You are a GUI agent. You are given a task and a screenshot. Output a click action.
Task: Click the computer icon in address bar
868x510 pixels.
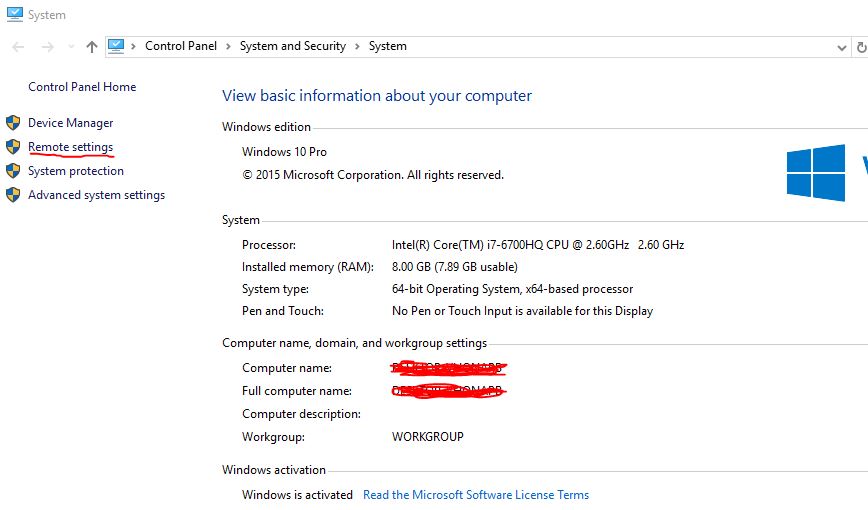pos(116,46)
